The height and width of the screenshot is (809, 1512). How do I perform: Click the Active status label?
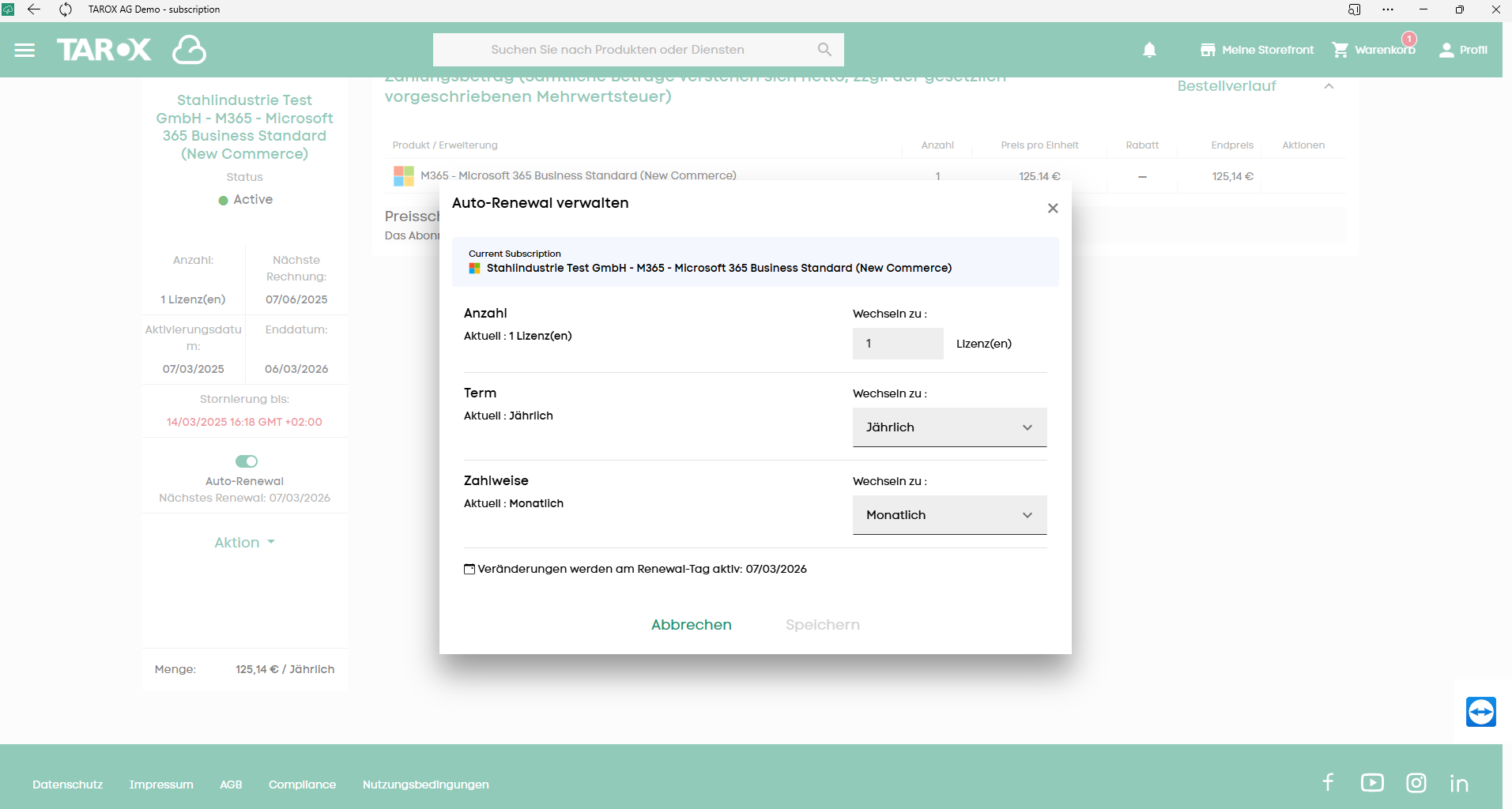pos(253,200)
